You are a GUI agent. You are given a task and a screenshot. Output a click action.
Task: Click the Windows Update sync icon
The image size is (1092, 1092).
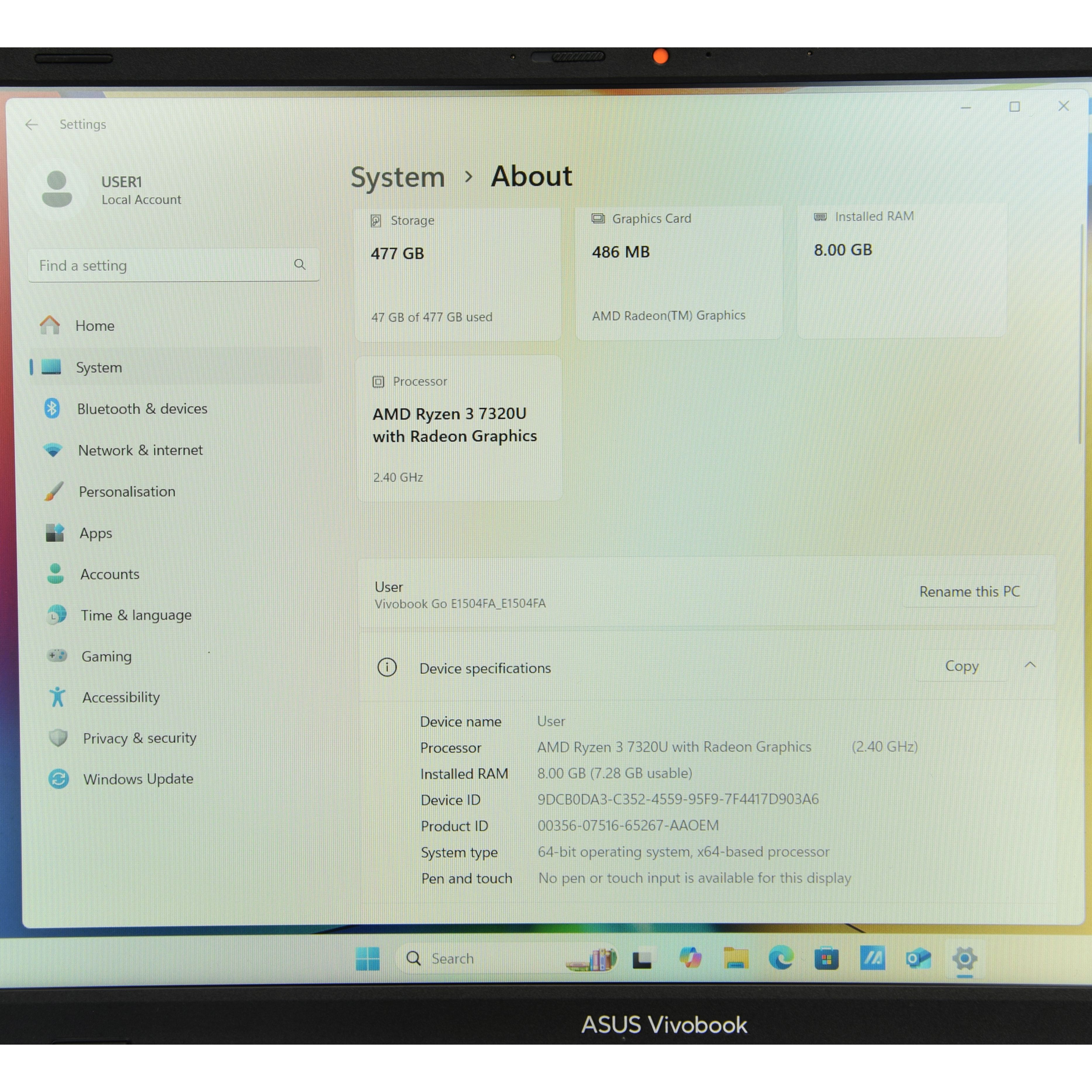coord(59,779)
